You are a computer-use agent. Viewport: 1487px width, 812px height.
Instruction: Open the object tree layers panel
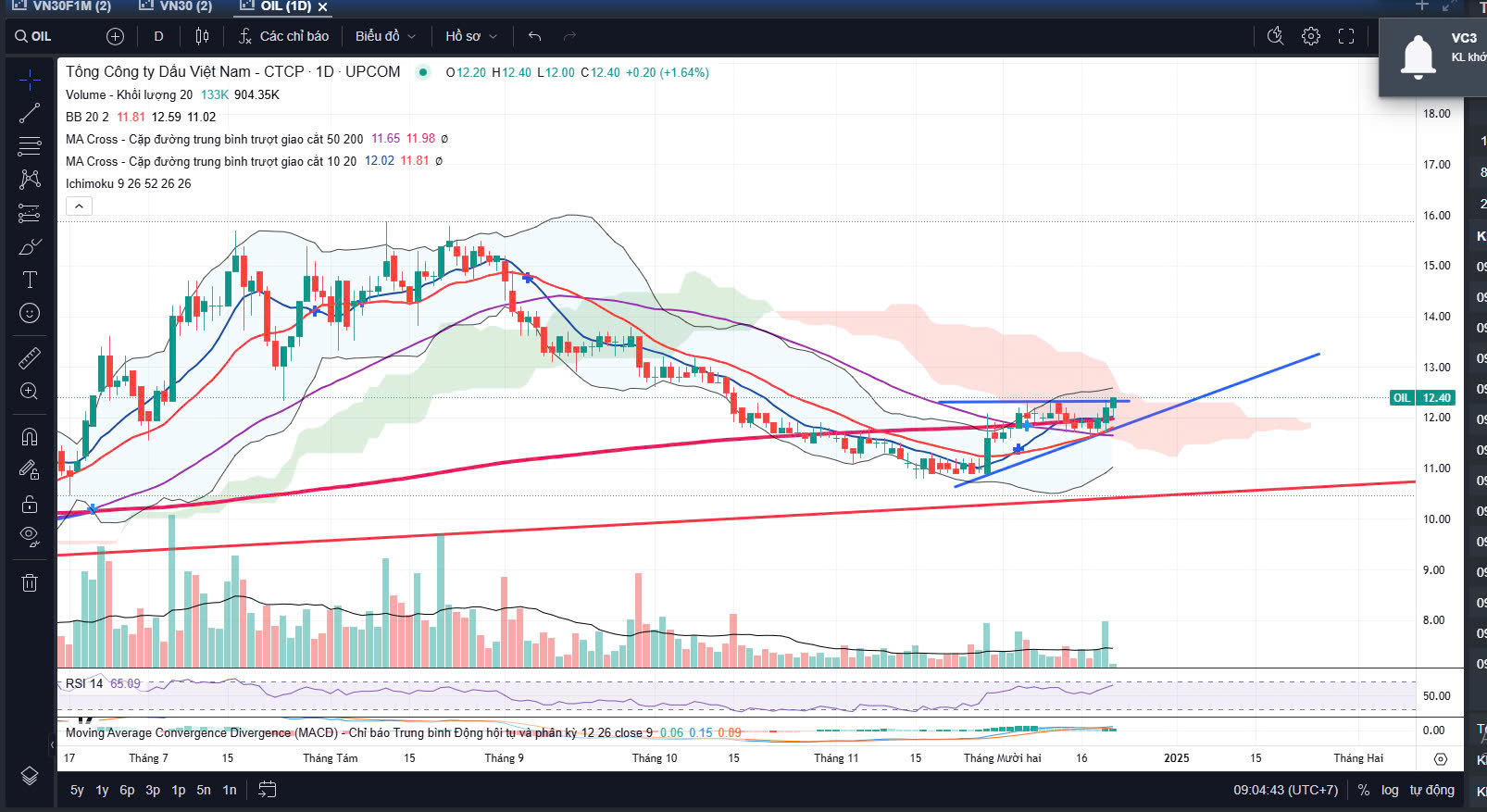(x=30, y=776)
